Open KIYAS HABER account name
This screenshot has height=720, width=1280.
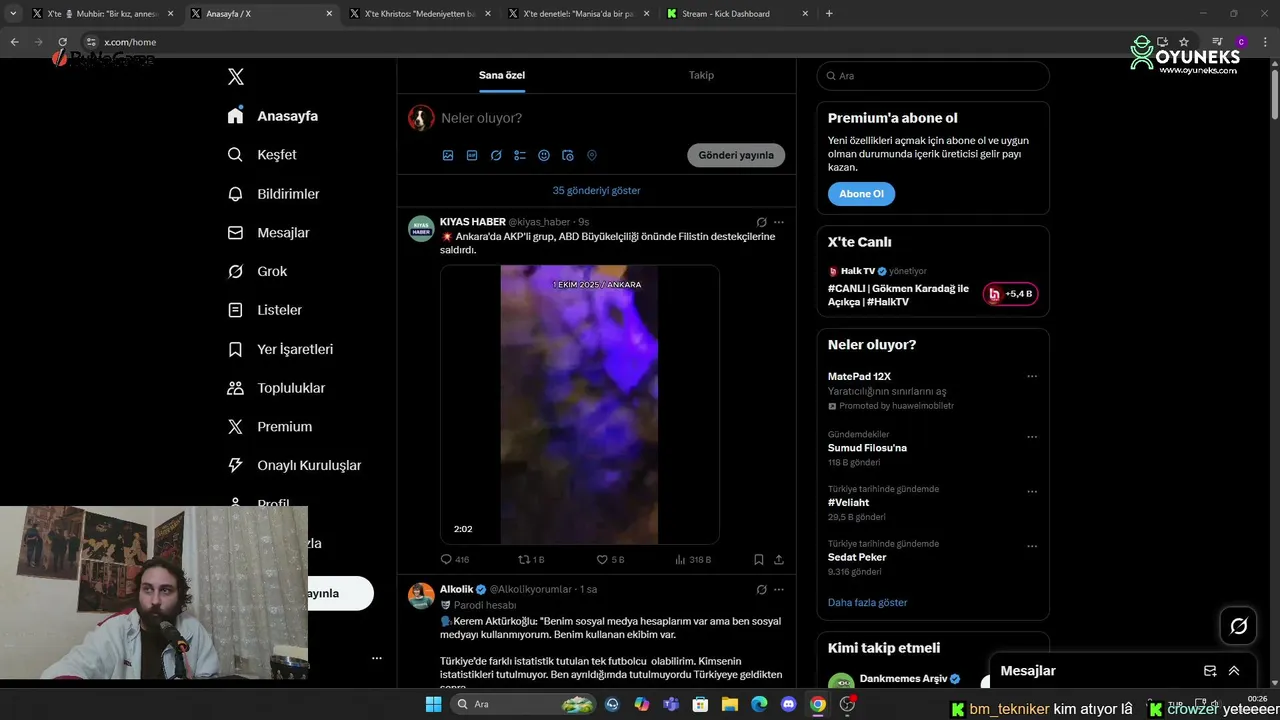473,222
